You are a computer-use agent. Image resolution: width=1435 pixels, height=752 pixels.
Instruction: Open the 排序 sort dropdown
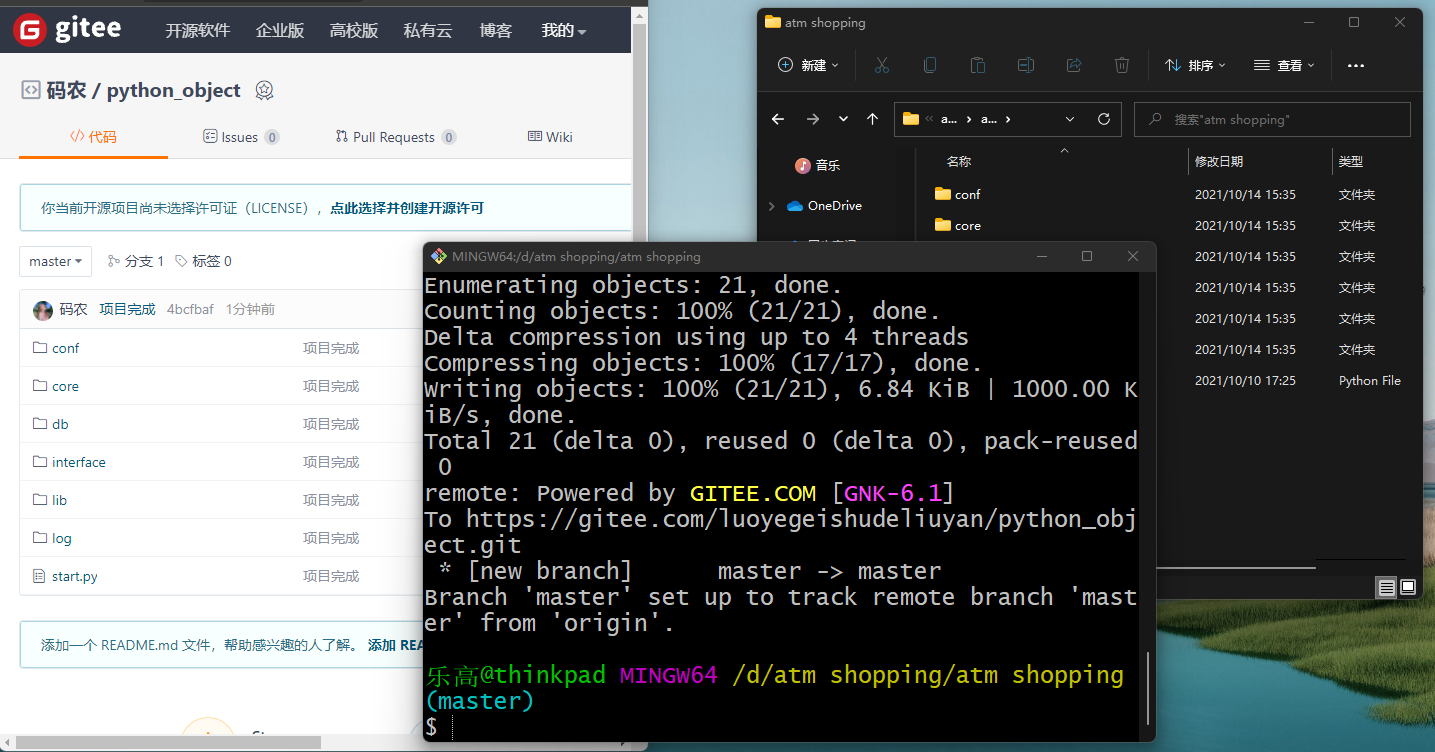pos(1195,65)
